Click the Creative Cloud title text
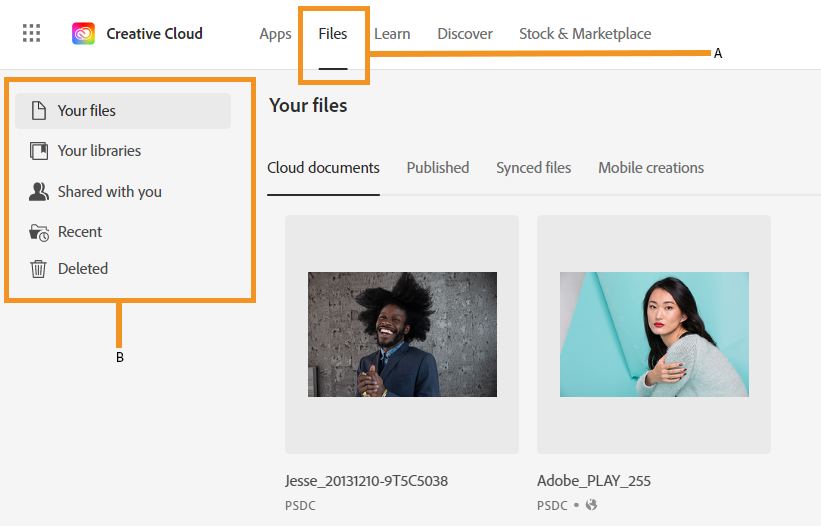 (154, 34)
